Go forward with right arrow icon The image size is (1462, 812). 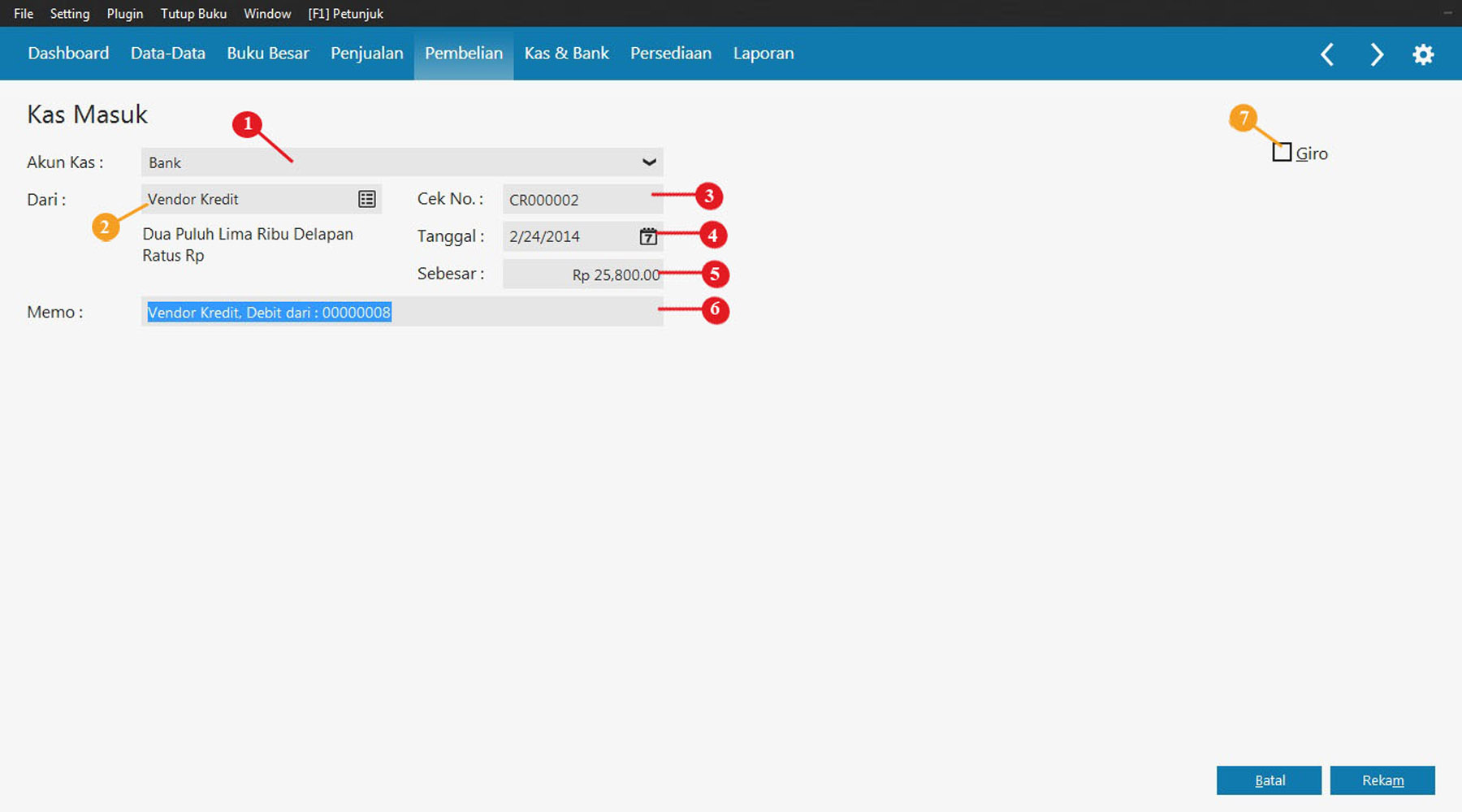1376,54
